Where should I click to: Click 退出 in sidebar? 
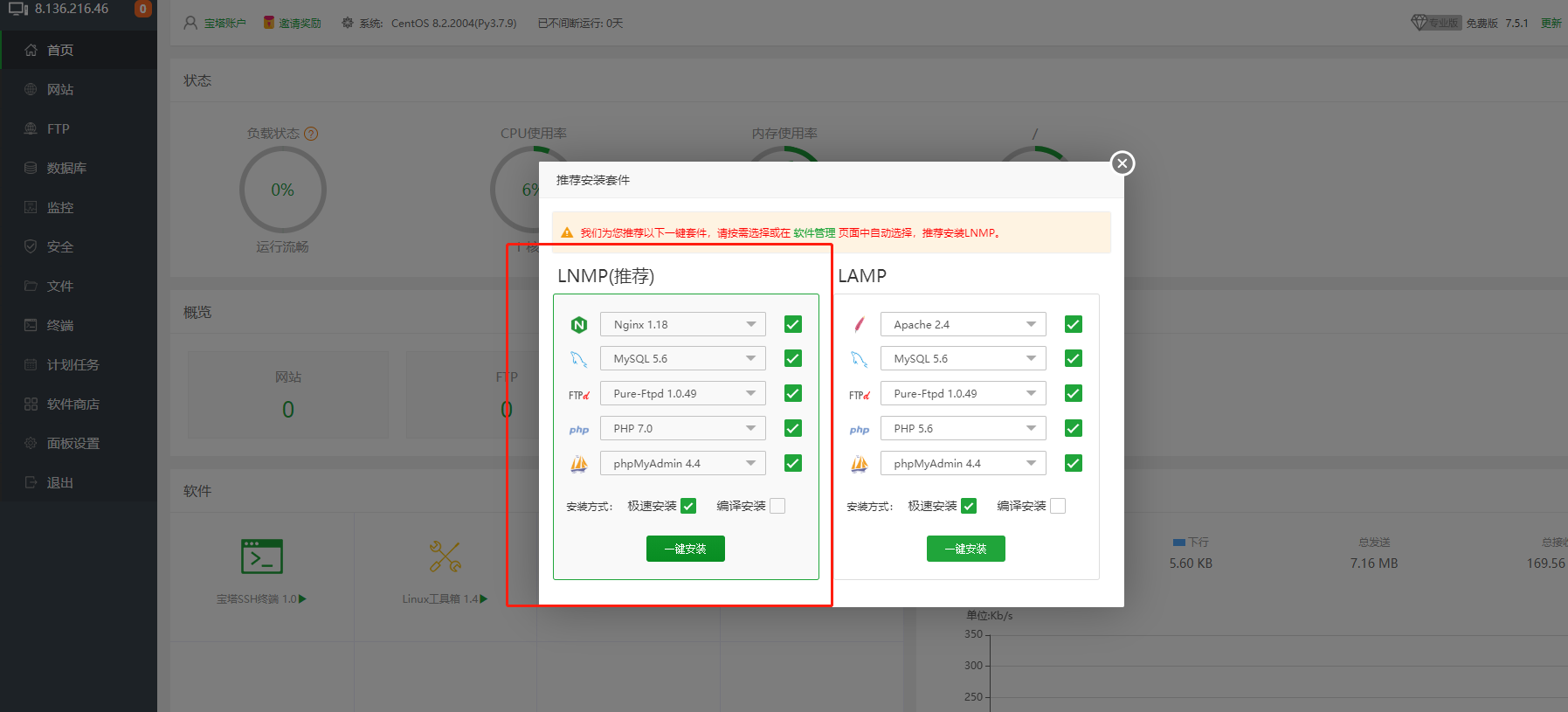(x=79, y=482)
